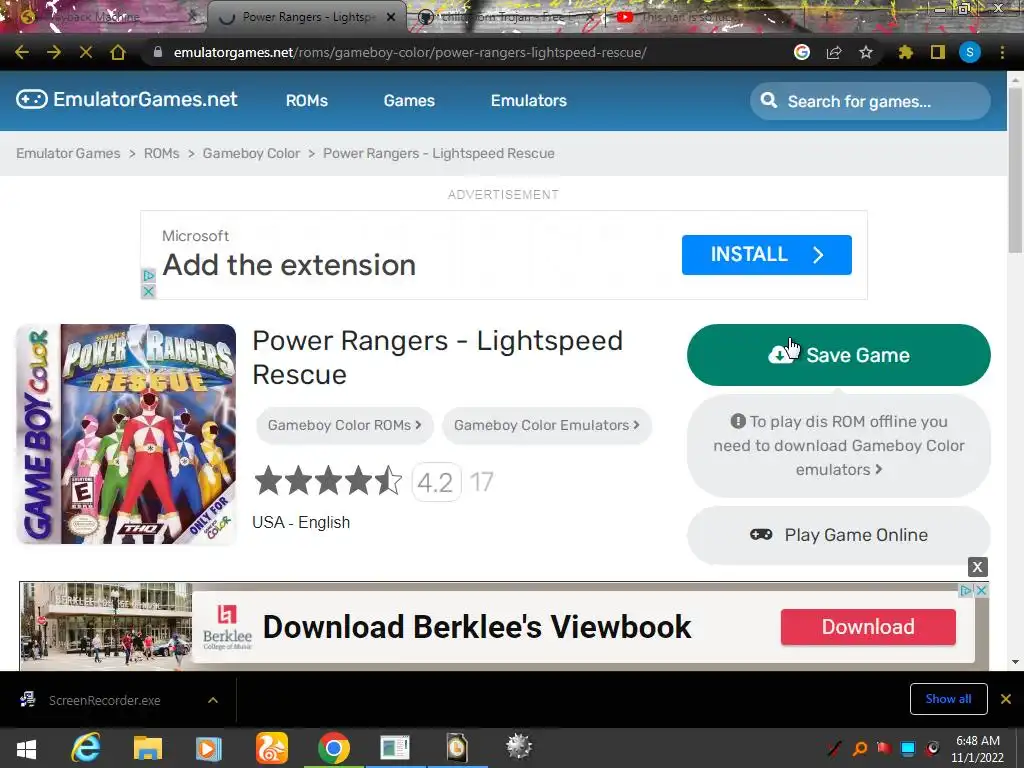This screenshot has height=768, width=1024.
Task: Click the Gameboy Color Emulators chip
Action: point(547,425)
